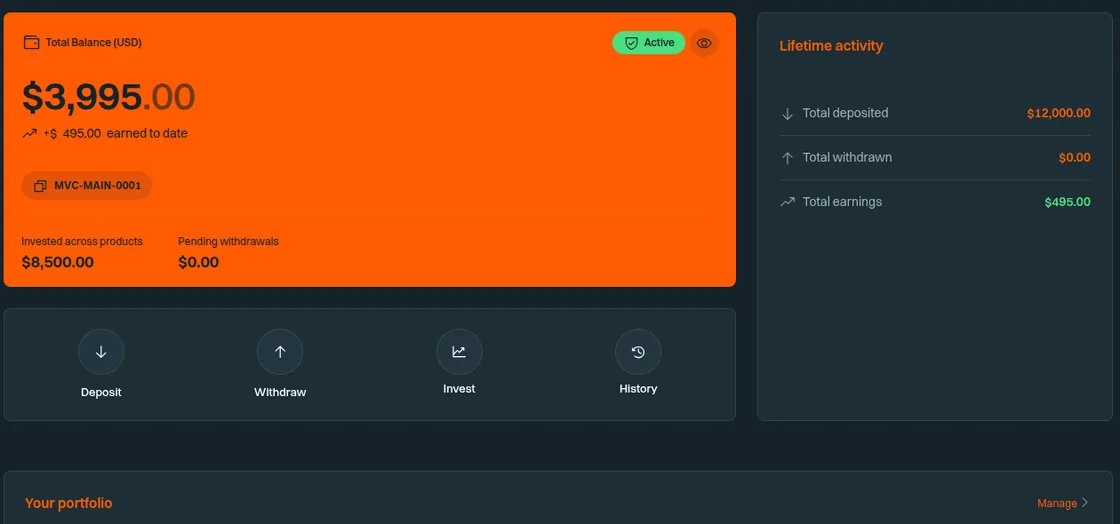This screenshot has height=524, width=1120.
Task: Select the Invest label
Action: (459, 389)
